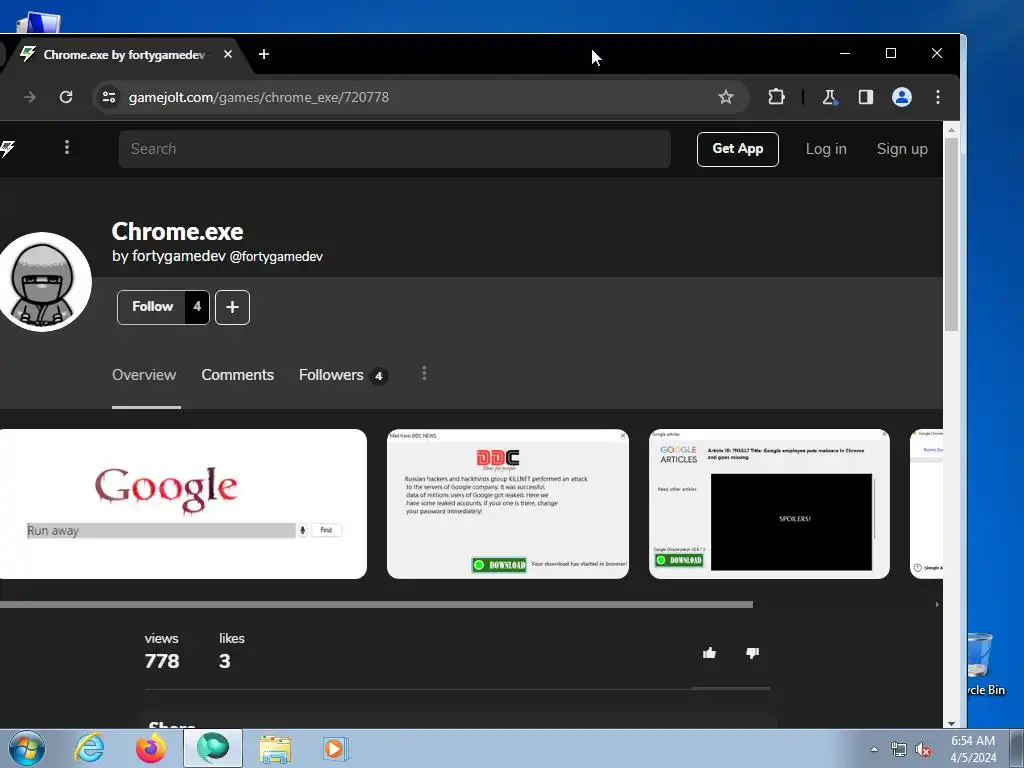
Task: Click the gamejolt.com address bar URL
Action: (x=259, y=97)
